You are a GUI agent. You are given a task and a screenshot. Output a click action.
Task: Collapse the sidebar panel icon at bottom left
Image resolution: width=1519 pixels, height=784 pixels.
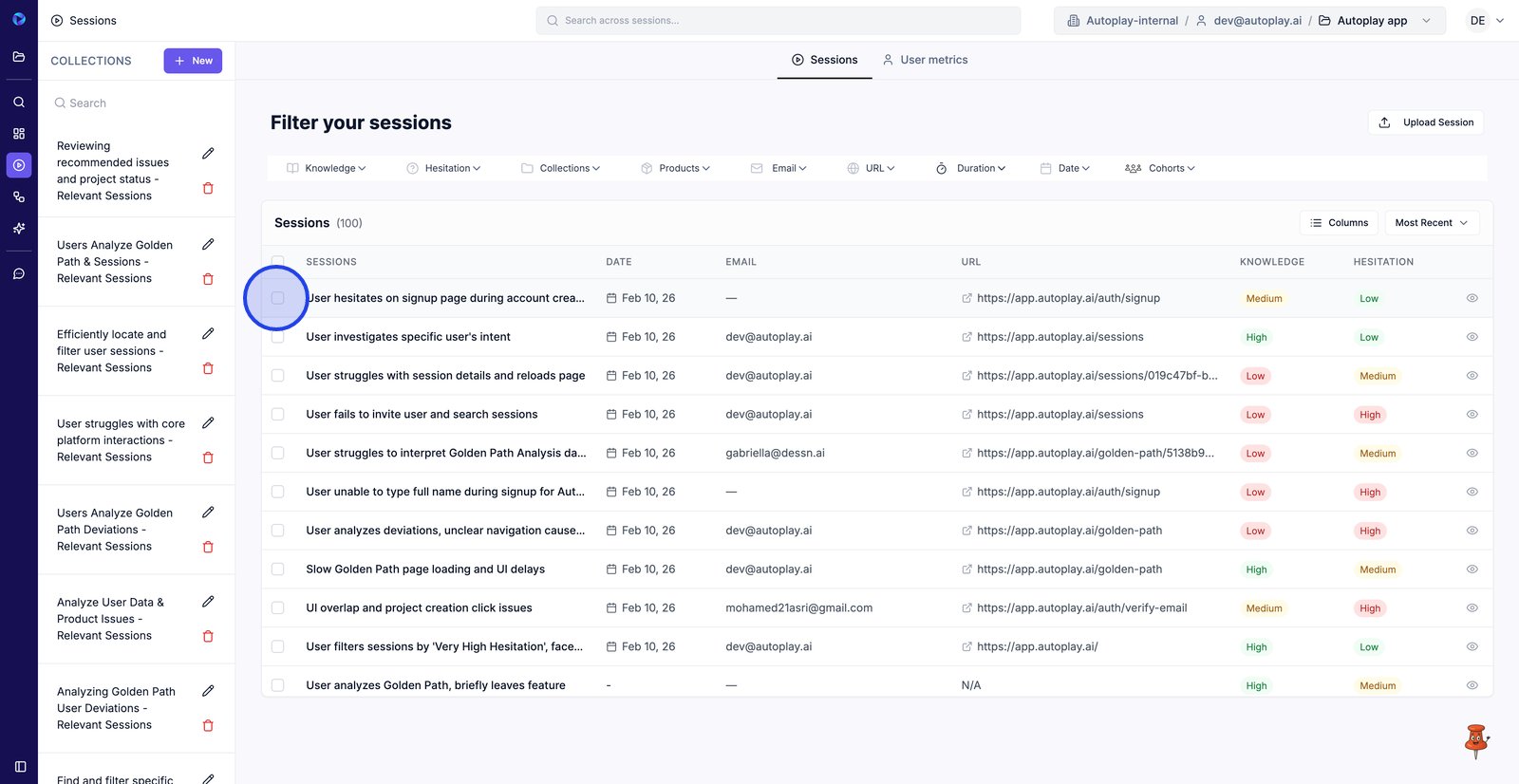[20, 767]
